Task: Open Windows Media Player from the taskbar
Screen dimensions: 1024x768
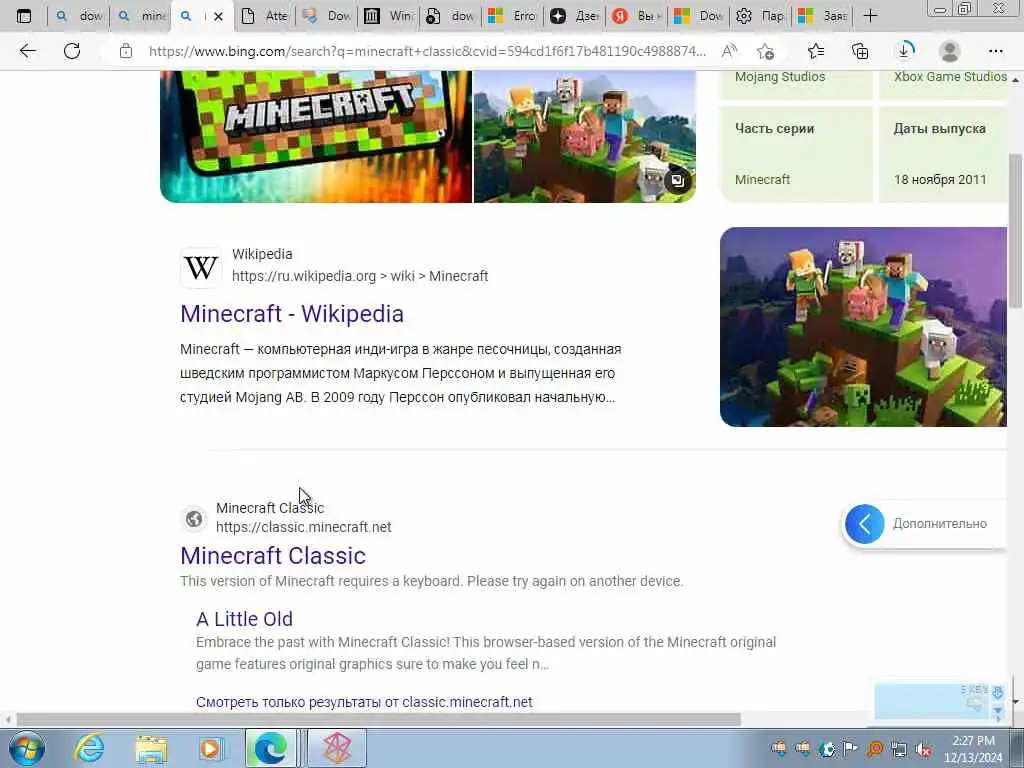Action: [x=211, y=748]
